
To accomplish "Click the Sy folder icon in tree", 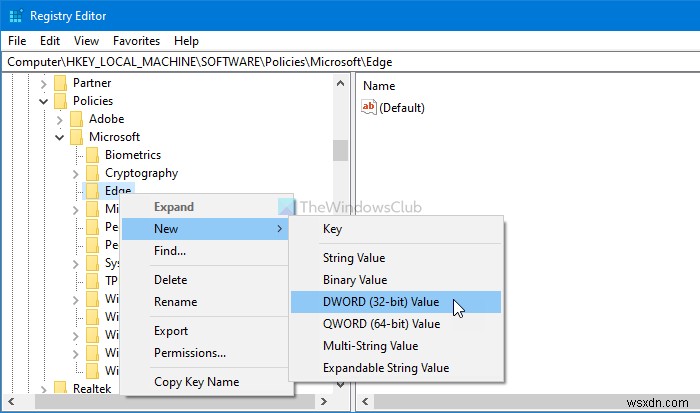I will [x=92, y=263].
